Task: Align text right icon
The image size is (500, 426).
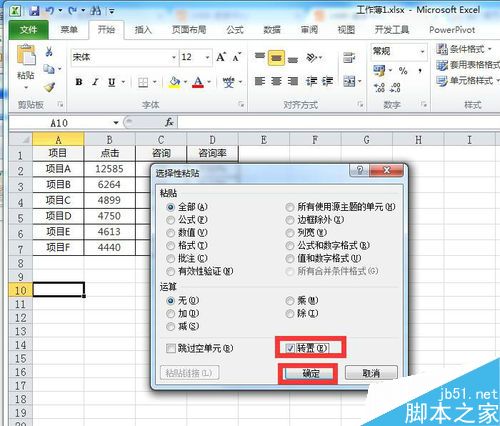Action: [x=293, y=81]
